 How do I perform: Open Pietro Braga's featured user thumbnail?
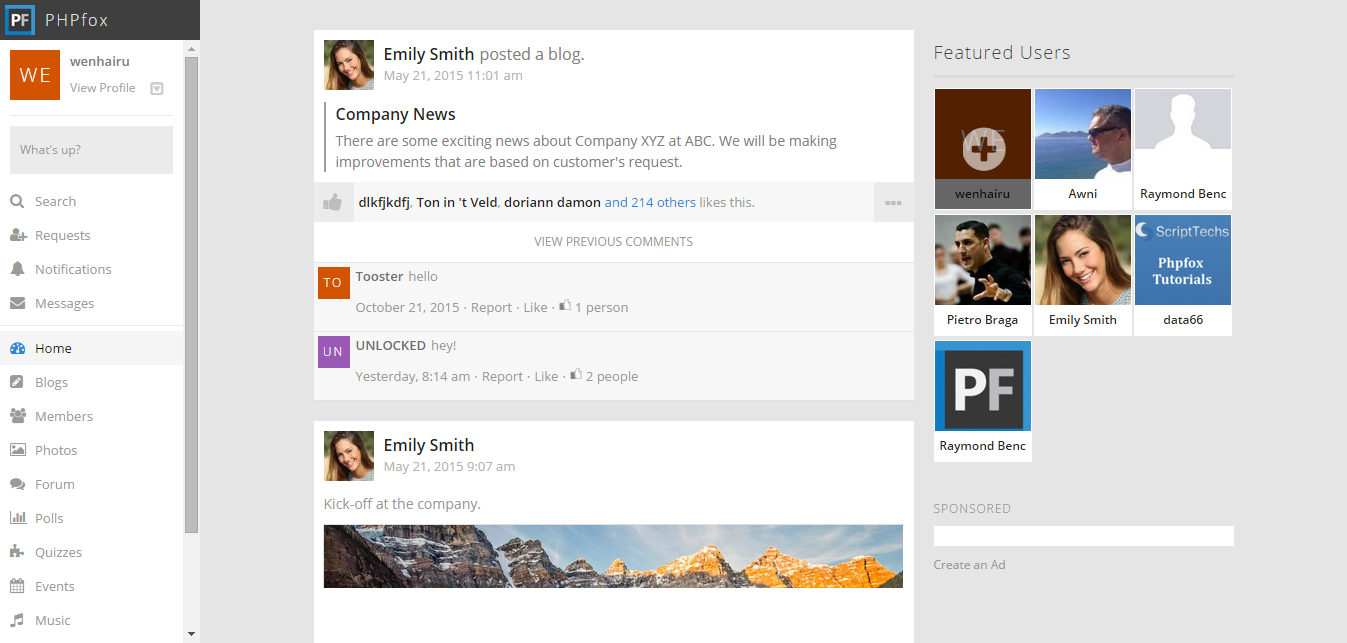tap(983, 275)
